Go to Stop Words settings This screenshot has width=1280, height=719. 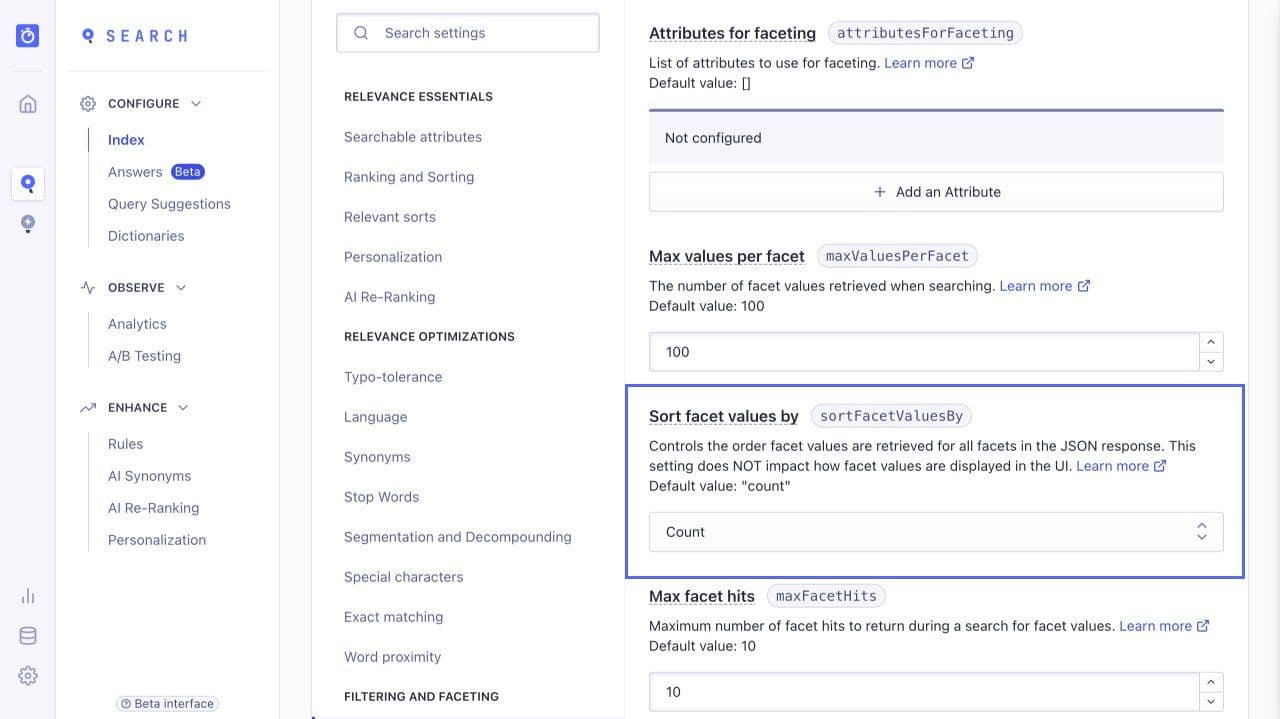coord(381,497)
